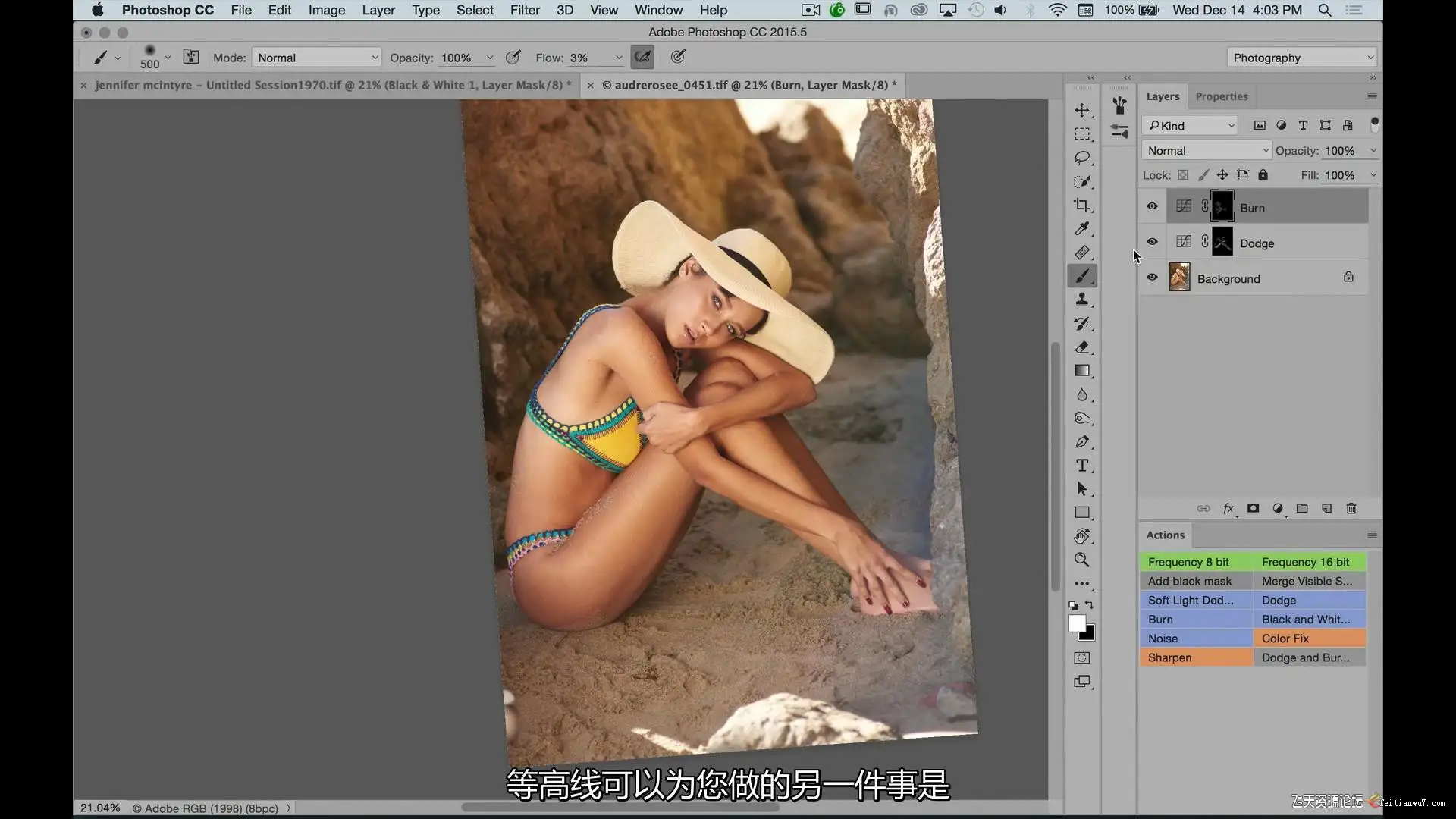
Task: Hide the Burn layer
Action: point(1152,206)
